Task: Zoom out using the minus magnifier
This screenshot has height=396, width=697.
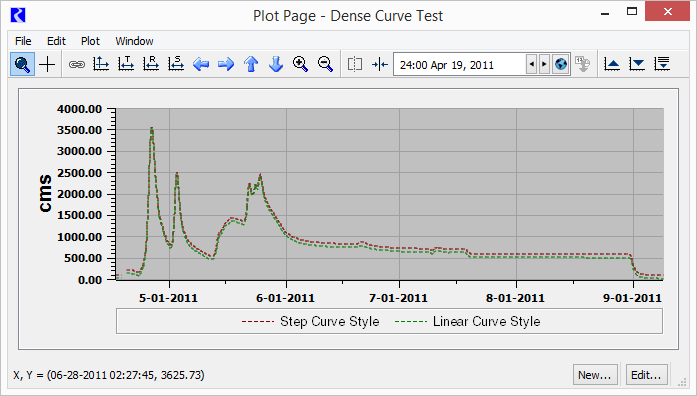Action: click(325, 64)
